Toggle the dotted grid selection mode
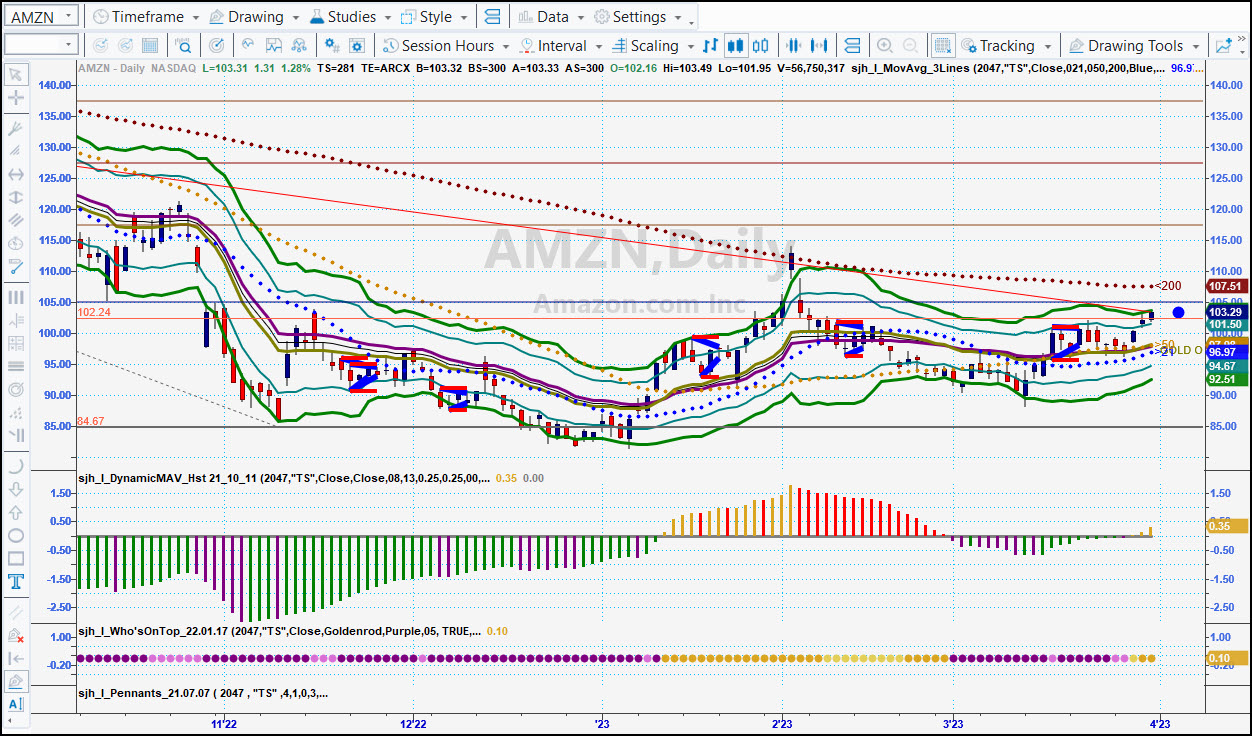 (942, 45)
